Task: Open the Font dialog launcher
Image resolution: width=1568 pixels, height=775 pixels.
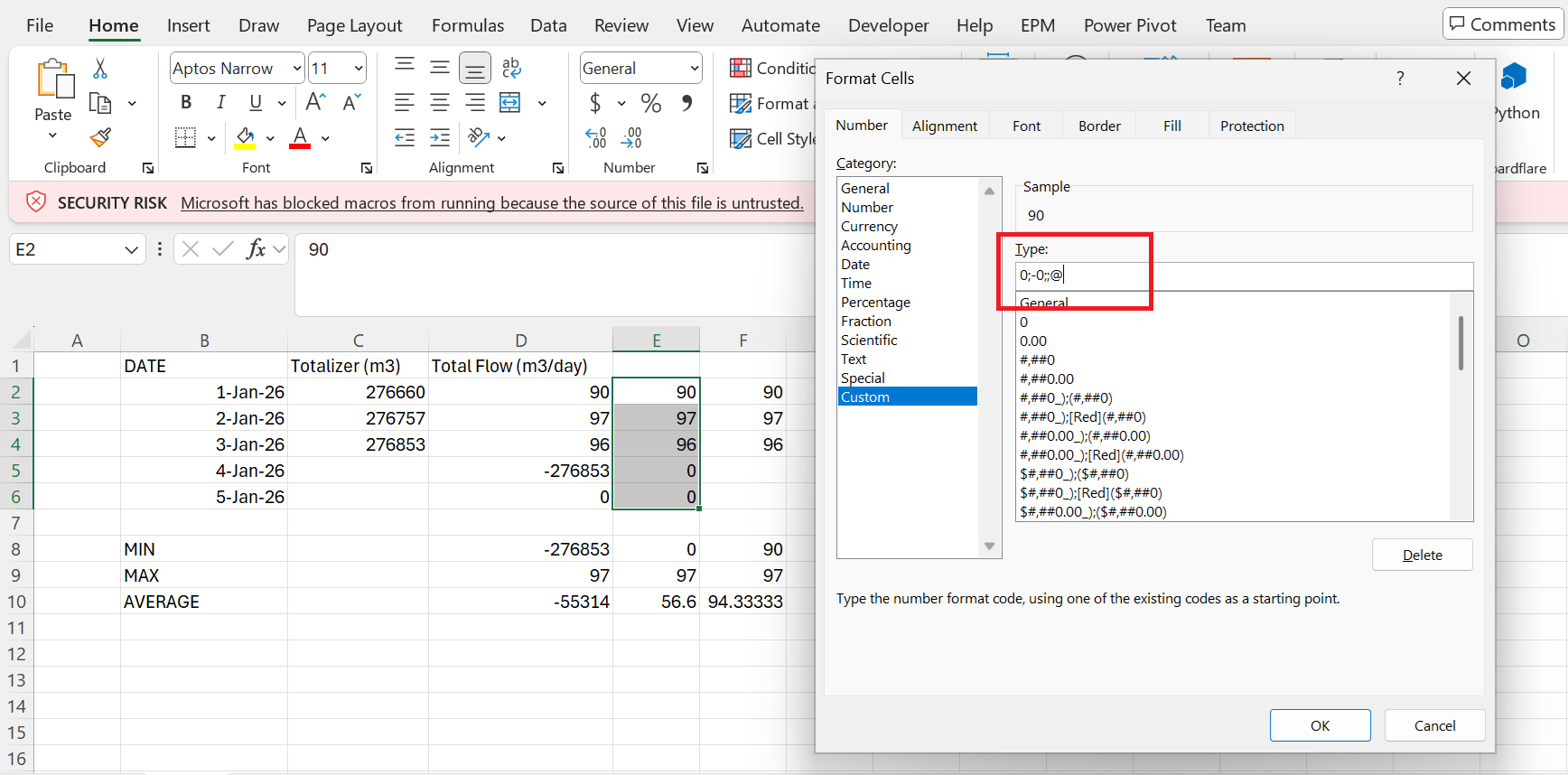Action: pos(367,168)
